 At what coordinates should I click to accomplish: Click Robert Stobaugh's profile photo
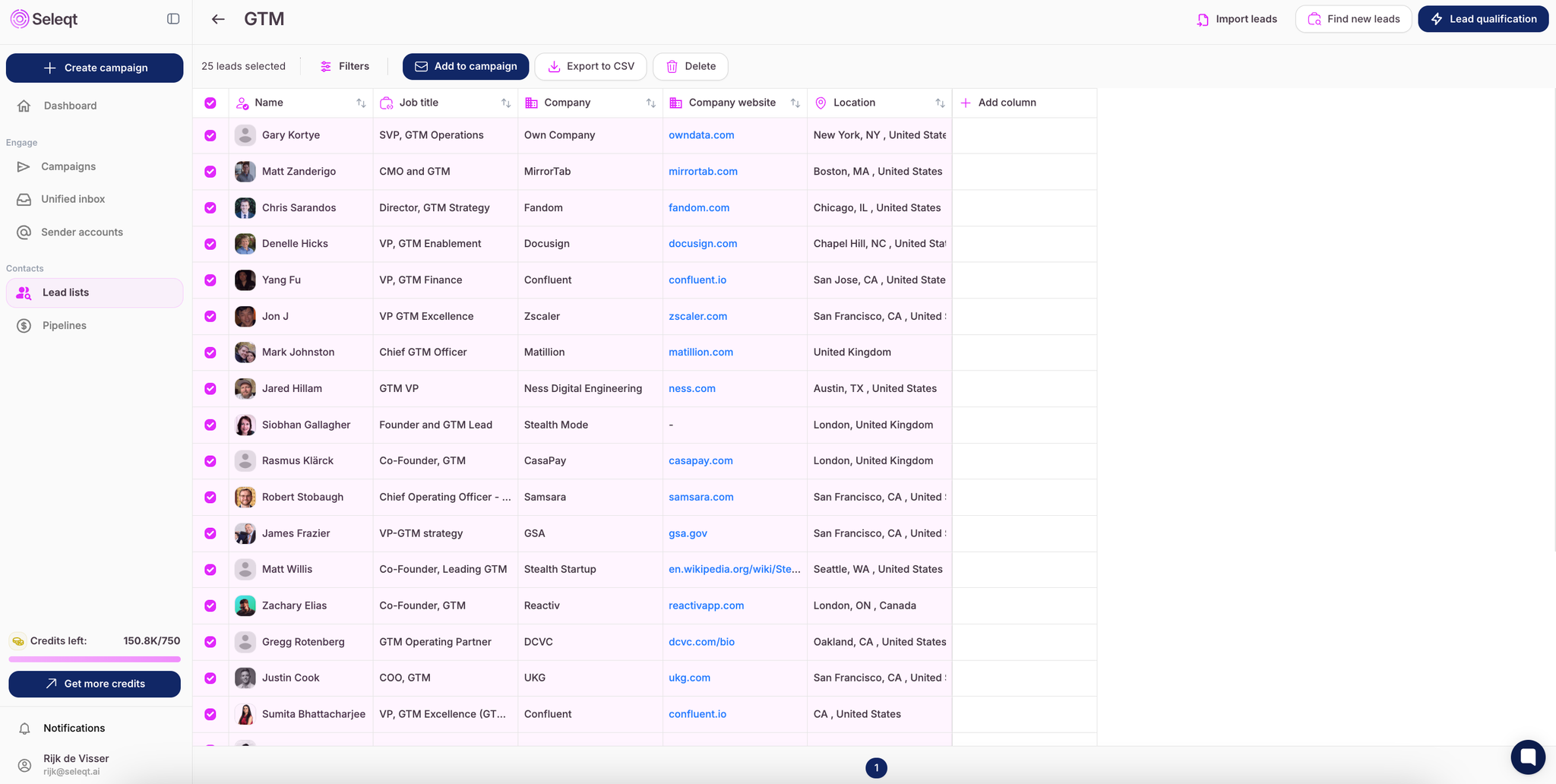point(245,498)
